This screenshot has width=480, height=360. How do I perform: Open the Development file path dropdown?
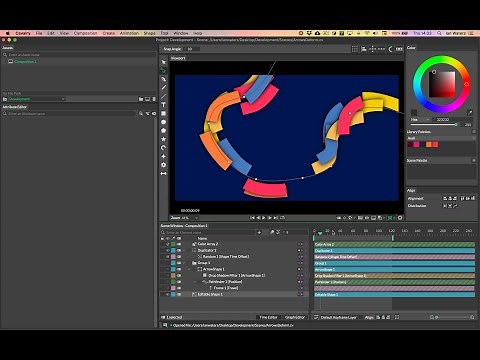(36, 99)
